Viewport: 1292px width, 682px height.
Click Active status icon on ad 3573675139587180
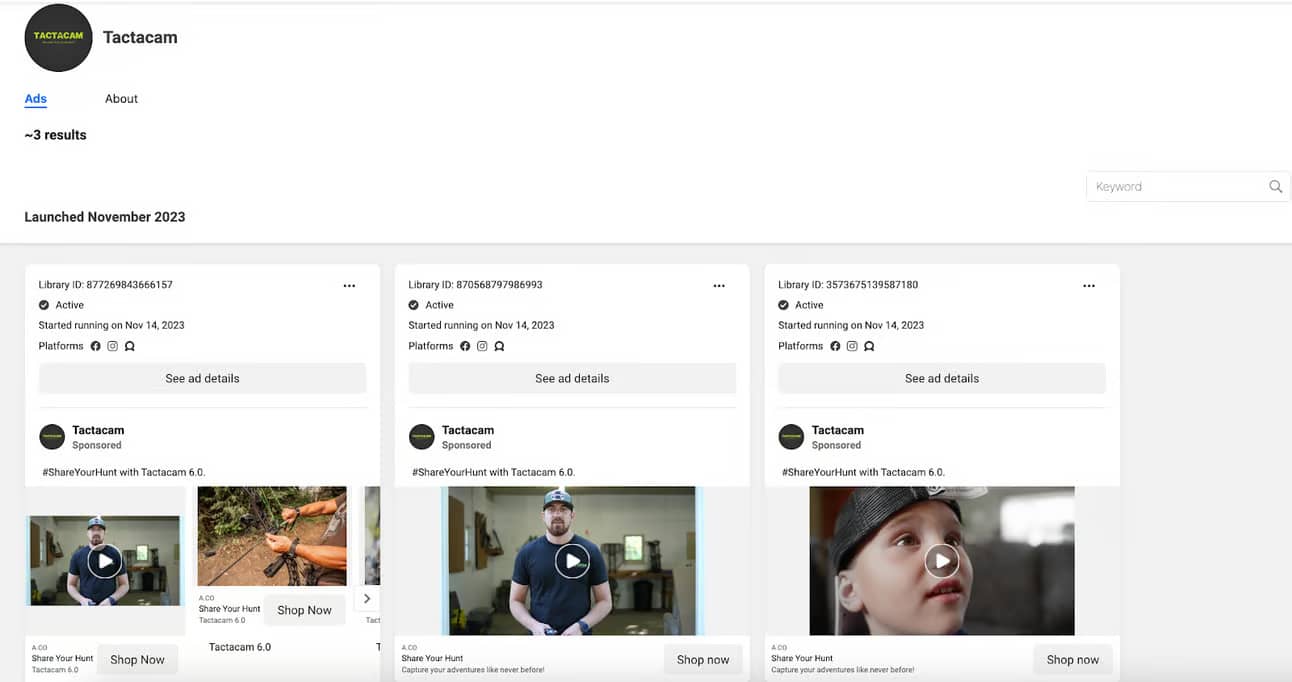click(x=784, y=305)
